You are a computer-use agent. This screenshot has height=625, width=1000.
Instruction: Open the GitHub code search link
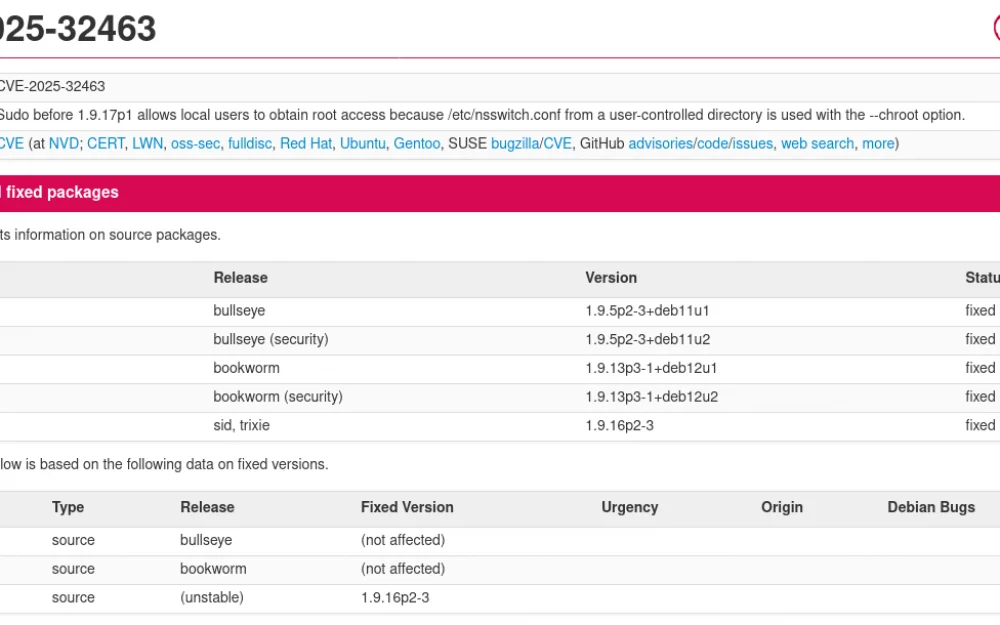tap(711, 143)
